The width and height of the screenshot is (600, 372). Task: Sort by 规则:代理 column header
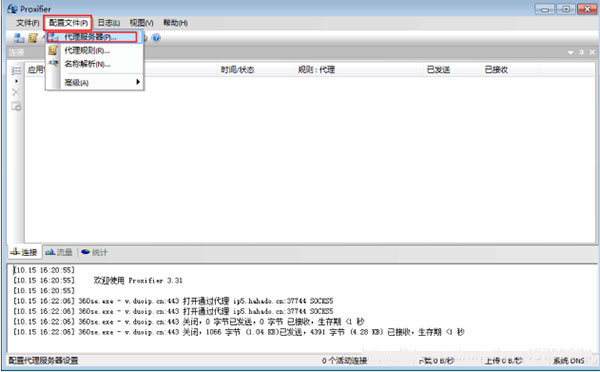tap(316, 70)
